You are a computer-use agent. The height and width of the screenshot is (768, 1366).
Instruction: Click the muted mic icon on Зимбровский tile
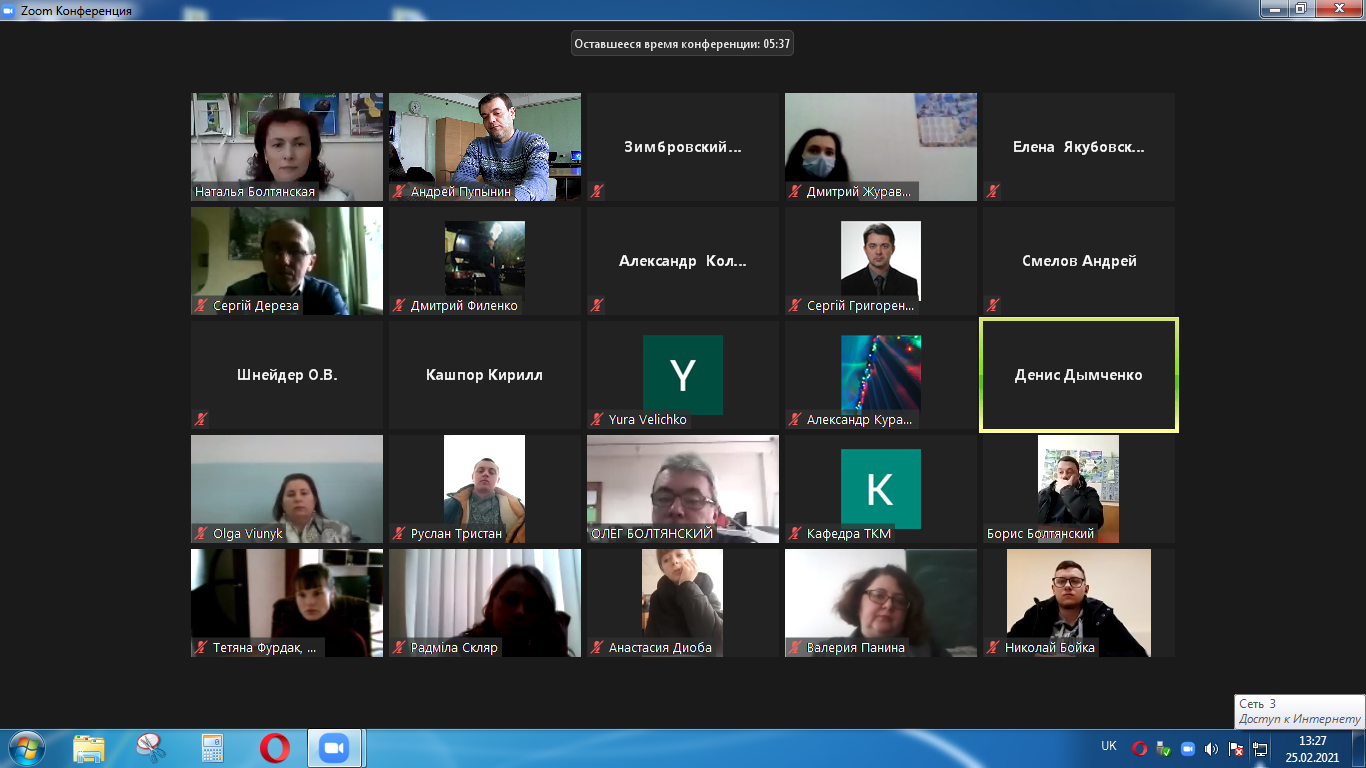point(597,191)
